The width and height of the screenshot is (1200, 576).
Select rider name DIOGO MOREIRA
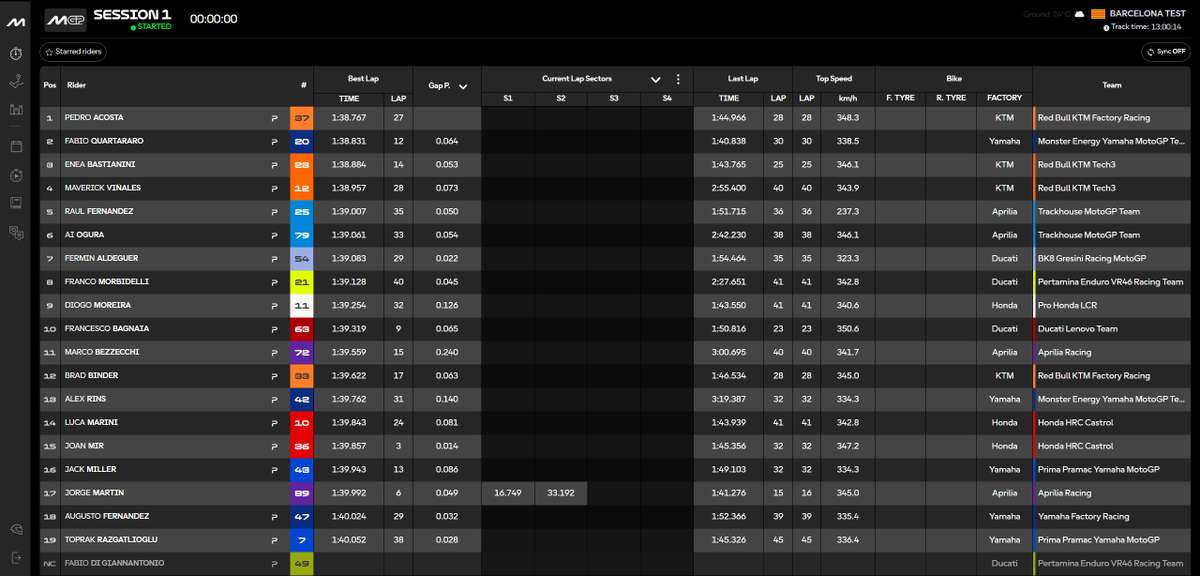click(98, 305)
